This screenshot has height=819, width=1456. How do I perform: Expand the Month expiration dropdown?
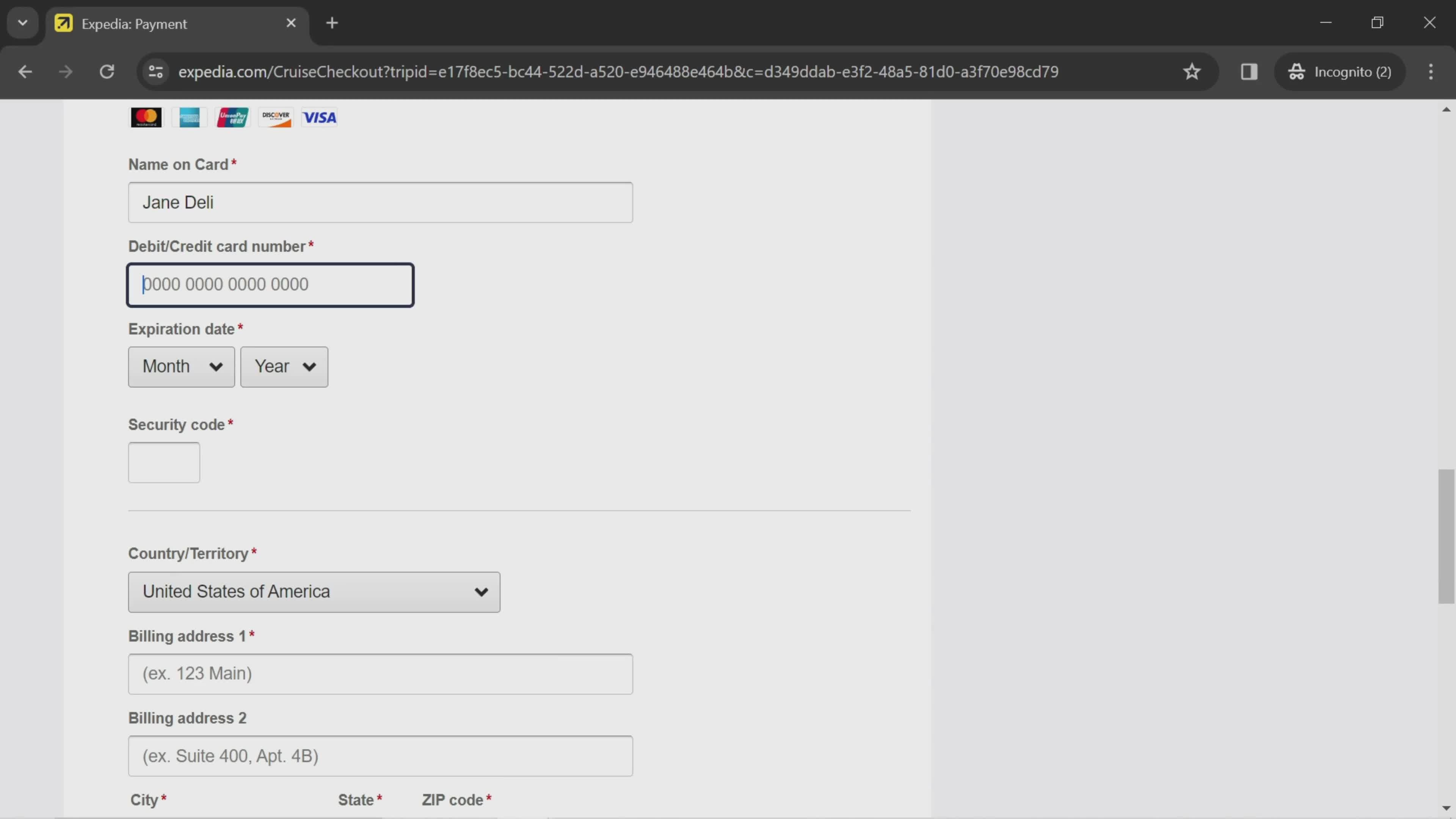tap(181, 366)
